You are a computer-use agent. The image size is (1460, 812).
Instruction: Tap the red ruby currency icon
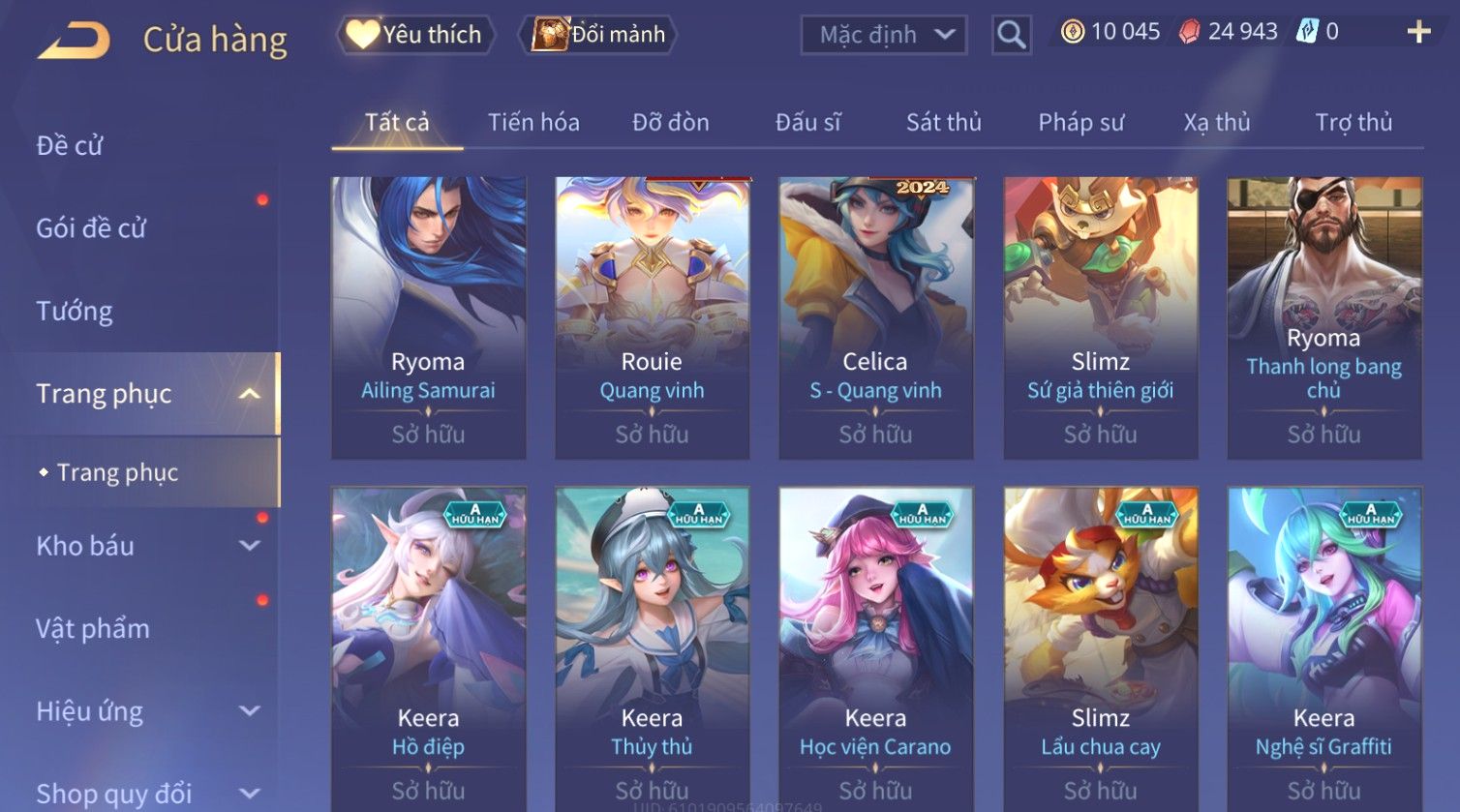click(x=1189, y=32)
